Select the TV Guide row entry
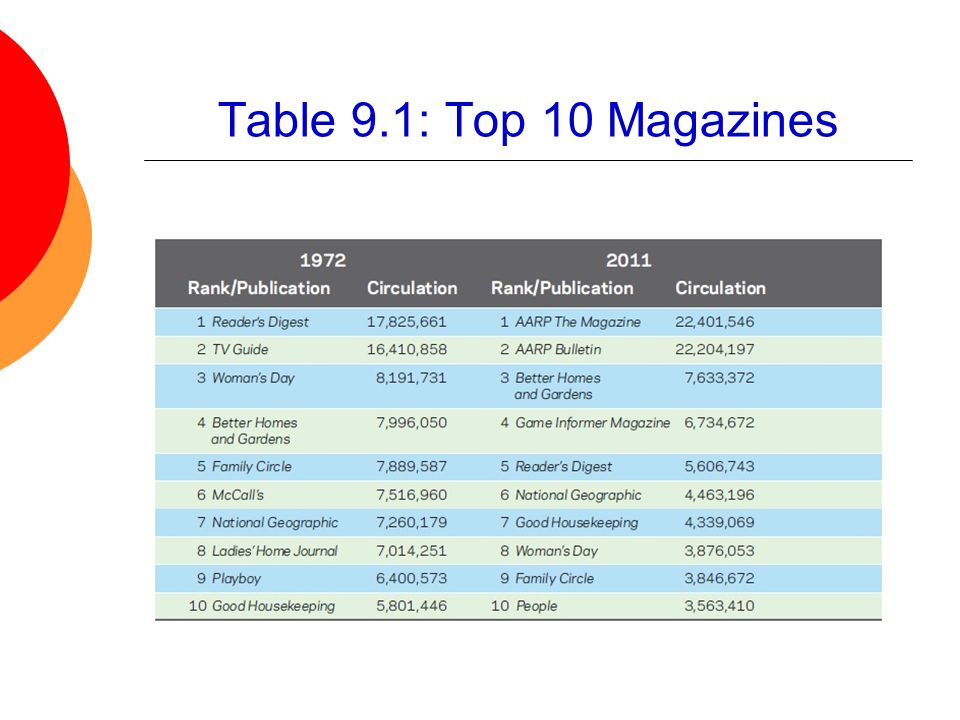The width and height of the screenshot is (960, 720). click(x=240, y=350)
